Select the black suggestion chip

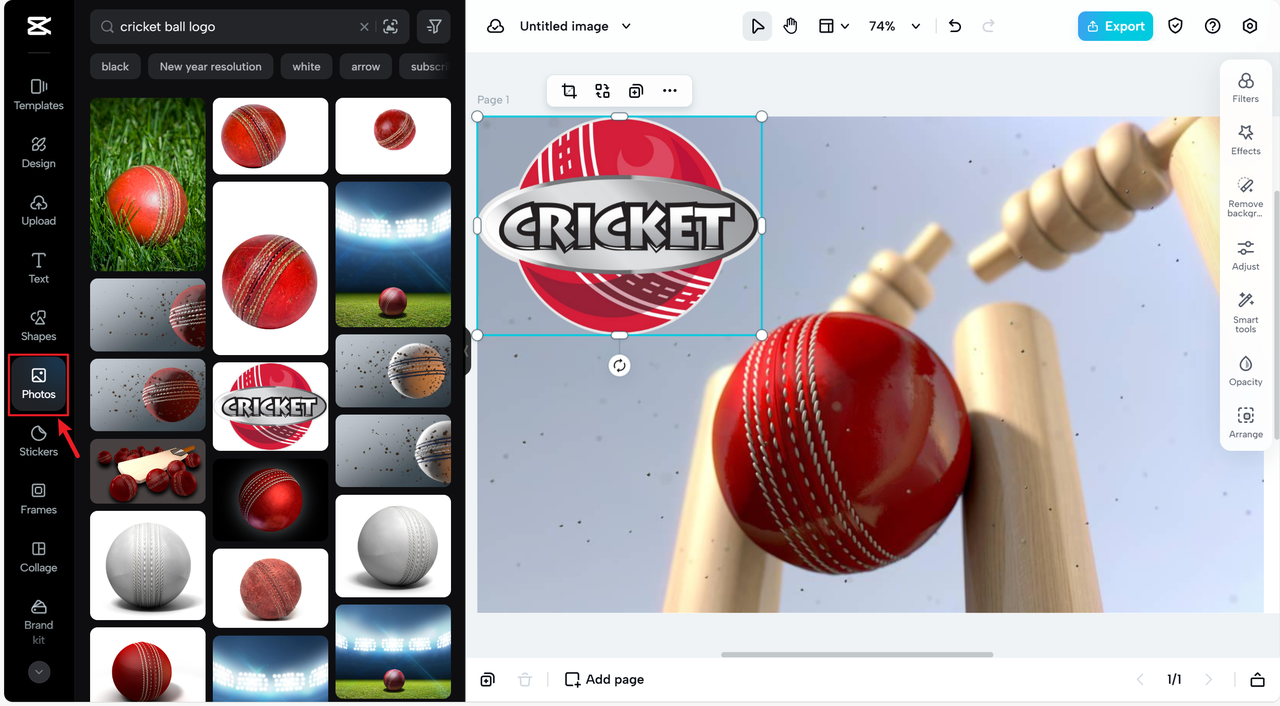point(115,67)
